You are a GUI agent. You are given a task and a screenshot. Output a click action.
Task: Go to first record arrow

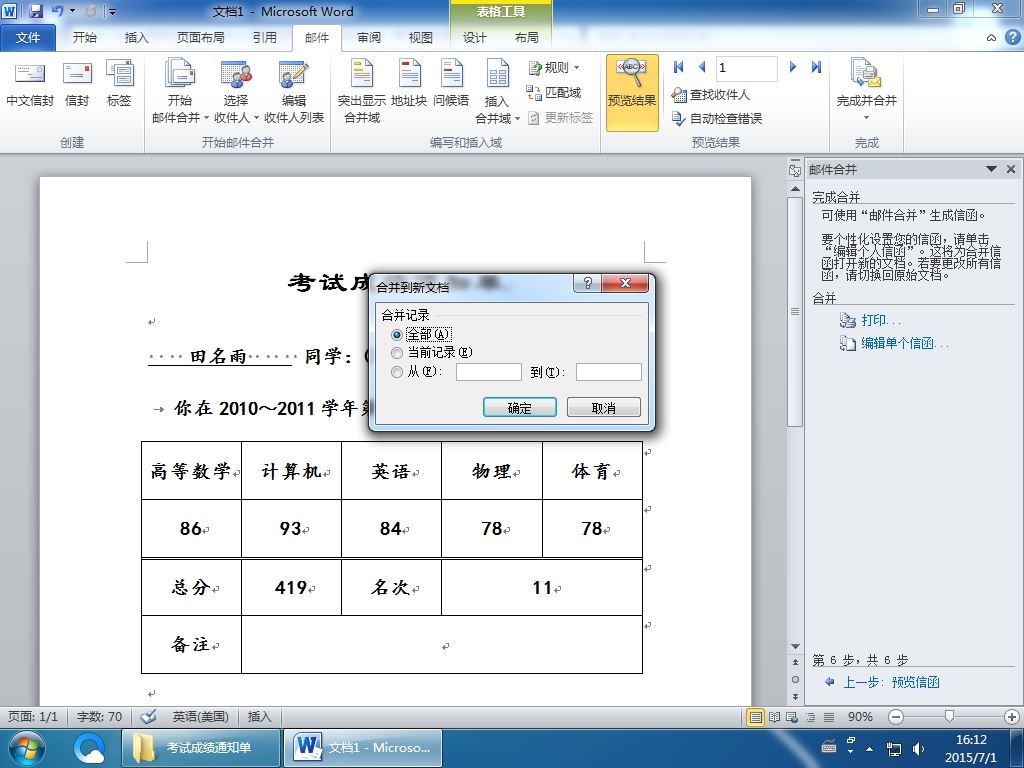coord(679,67)
